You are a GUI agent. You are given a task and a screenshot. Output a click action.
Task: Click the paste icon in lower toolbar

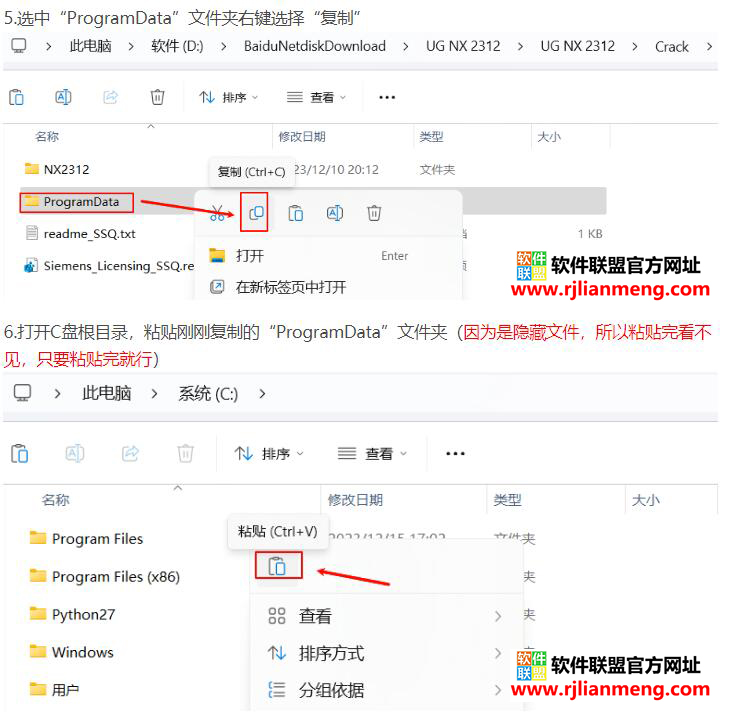(x=19, y=453)
